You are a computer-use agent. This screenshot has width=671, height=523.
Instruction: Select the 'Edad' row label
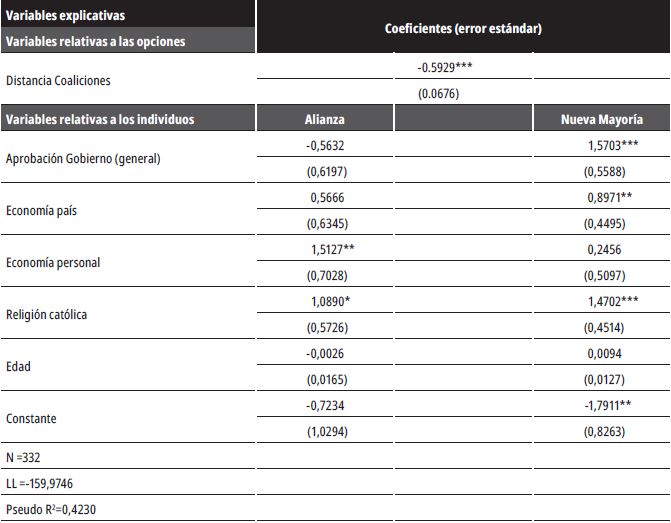pyautogui.click(x=18, y=366)
